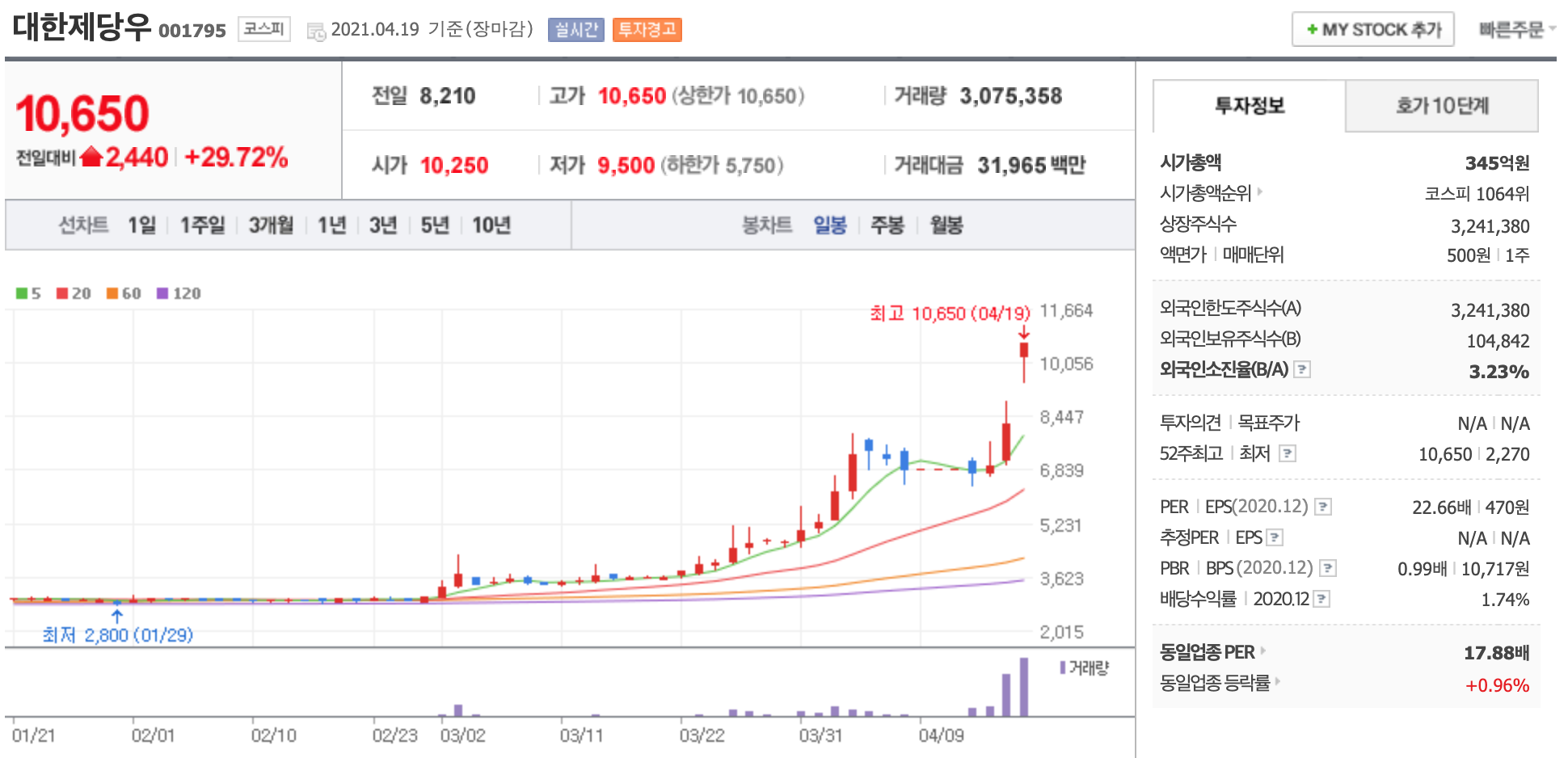Click red 20-day moving average legend

(x=74, y=293)
